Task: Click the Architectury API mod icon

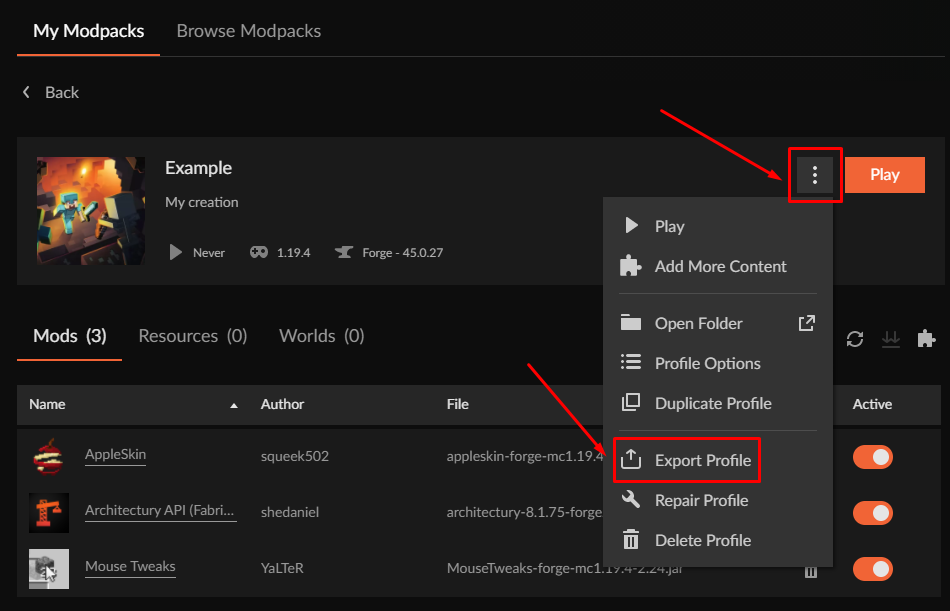Action: 49,512
